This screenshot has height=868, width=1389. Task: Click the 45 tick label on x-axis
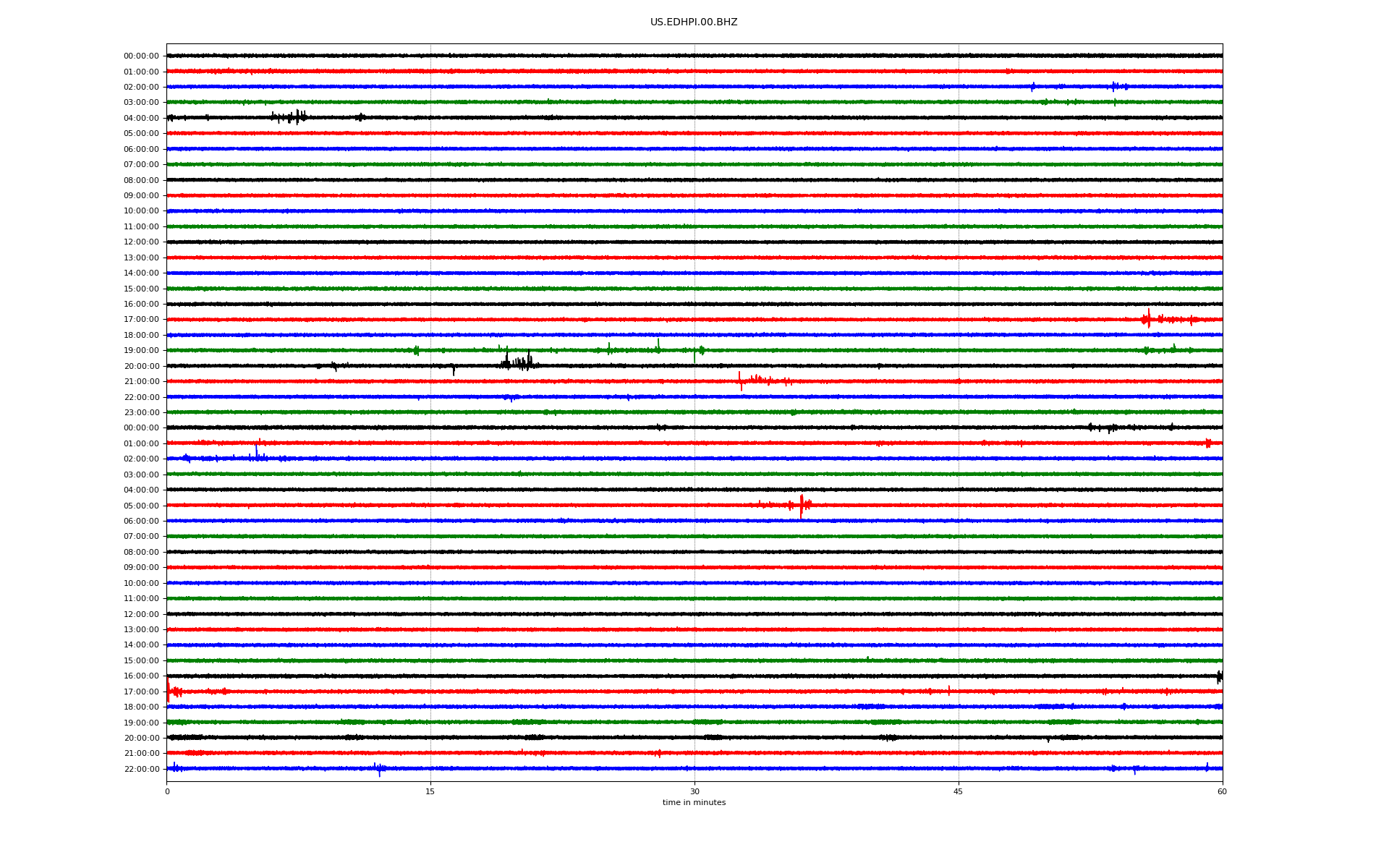click(958, 791)
